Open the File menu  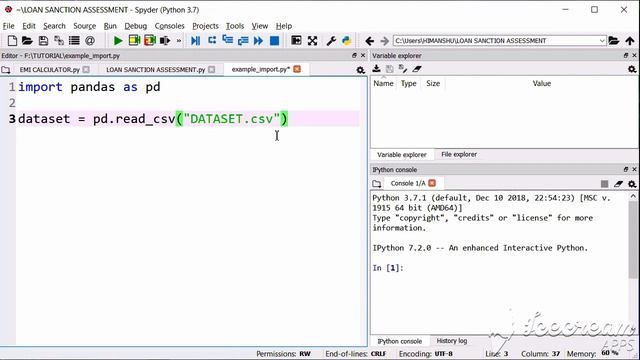point(8,26)
